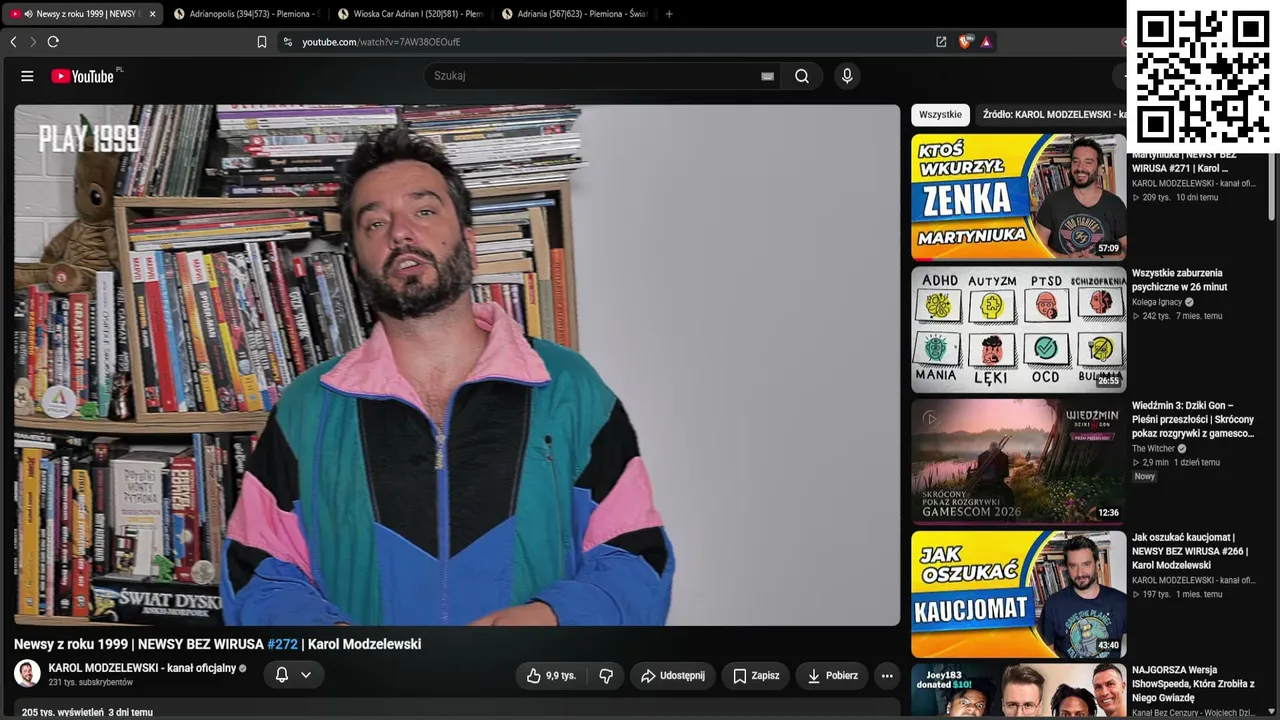
Task: Go to the YouTube home logo
Action: pyautogui.click(x=84, y=76)
